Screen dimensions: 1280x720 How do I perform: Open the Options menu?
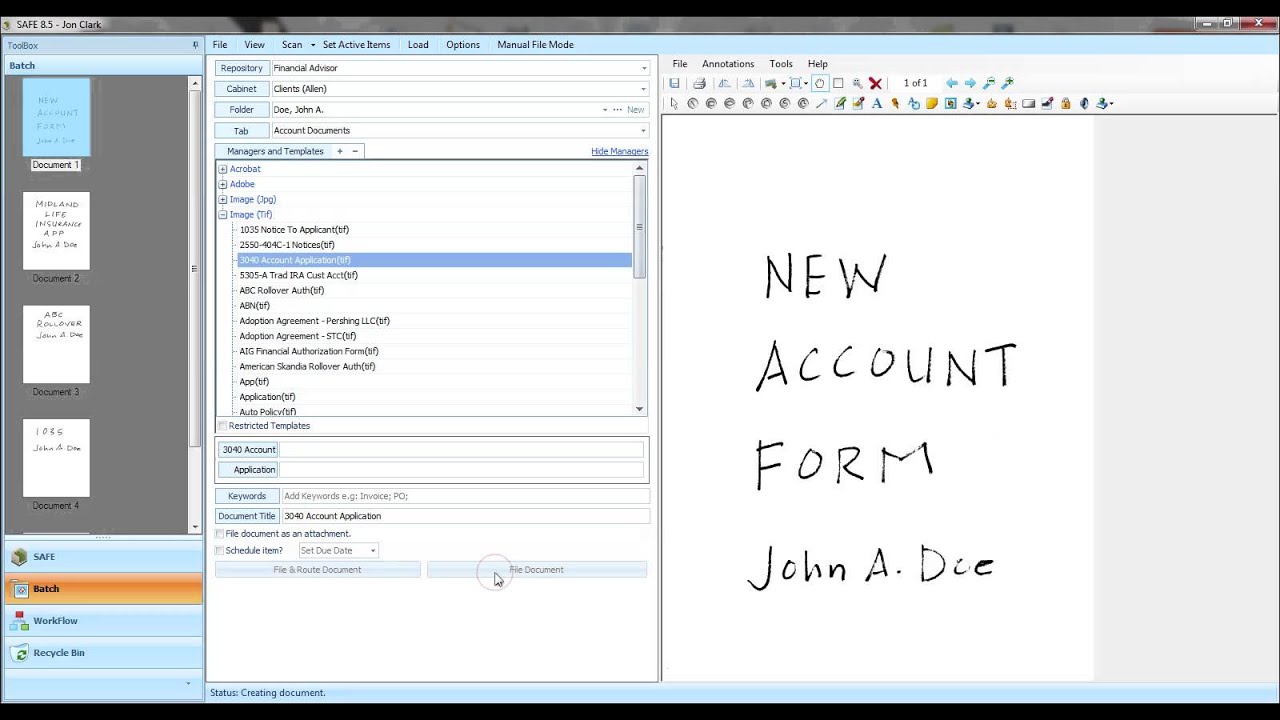[x=463, y=45]
